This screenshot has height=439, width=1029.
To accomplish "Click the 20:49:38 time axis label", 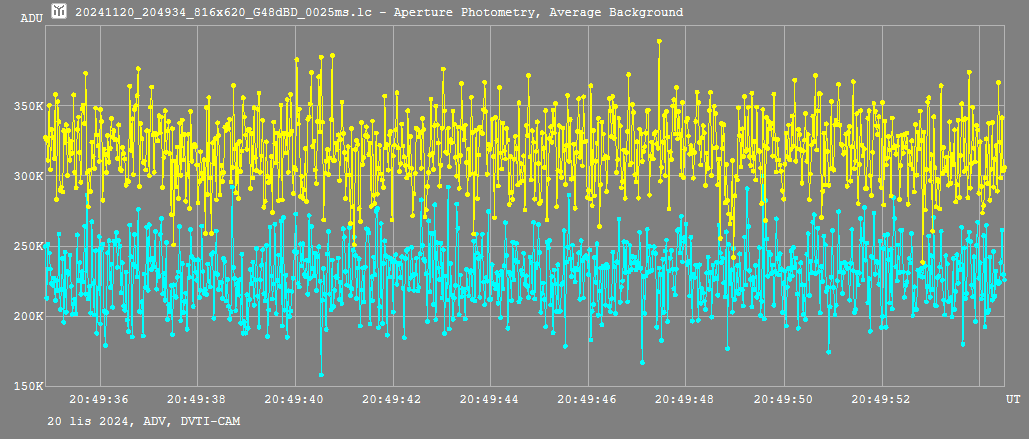I will [197, 399].
